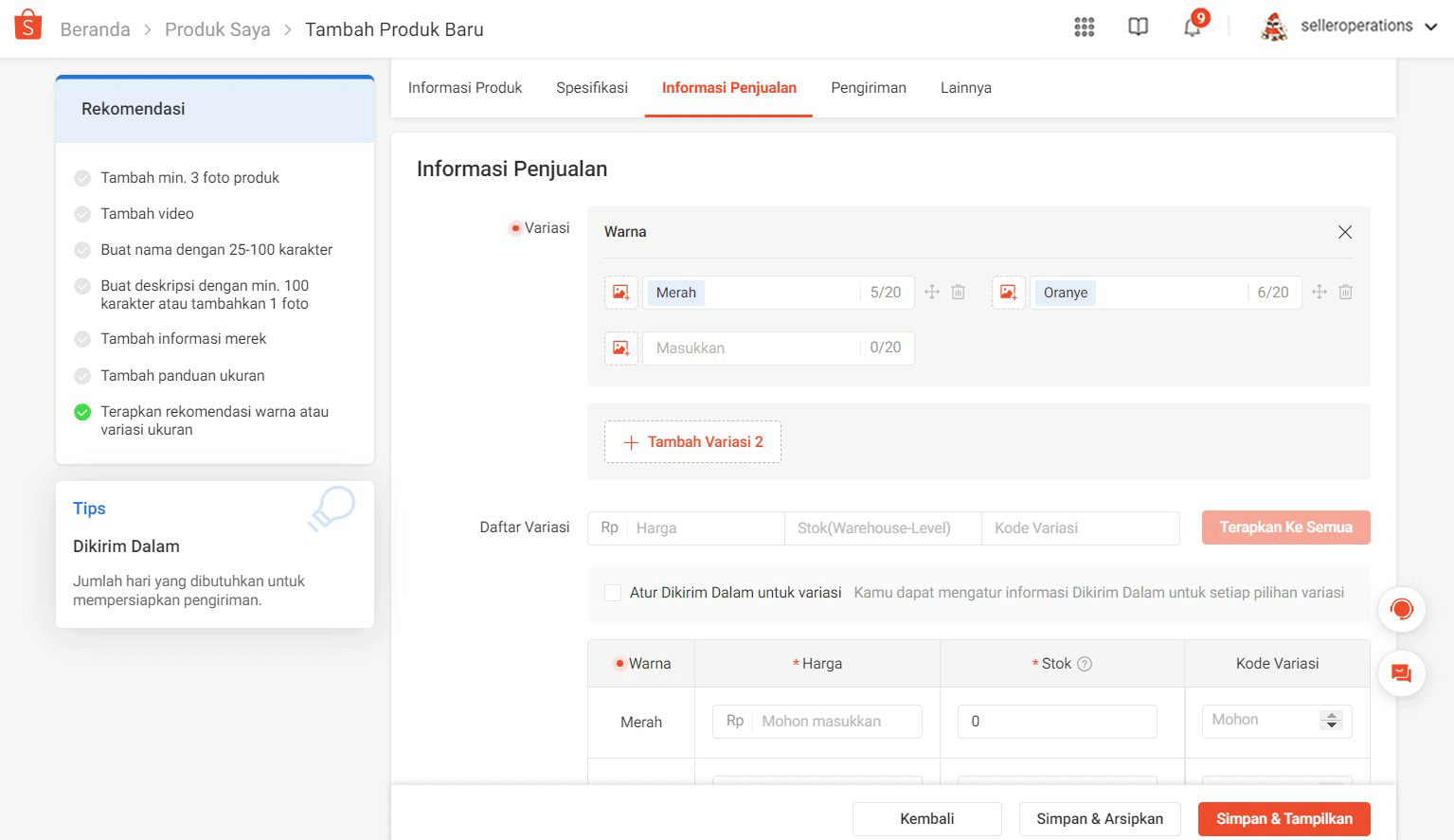Delete the Oranye variation with trash icon
This screenshot has height=840, width=1454.
(x=1345, y=292)
